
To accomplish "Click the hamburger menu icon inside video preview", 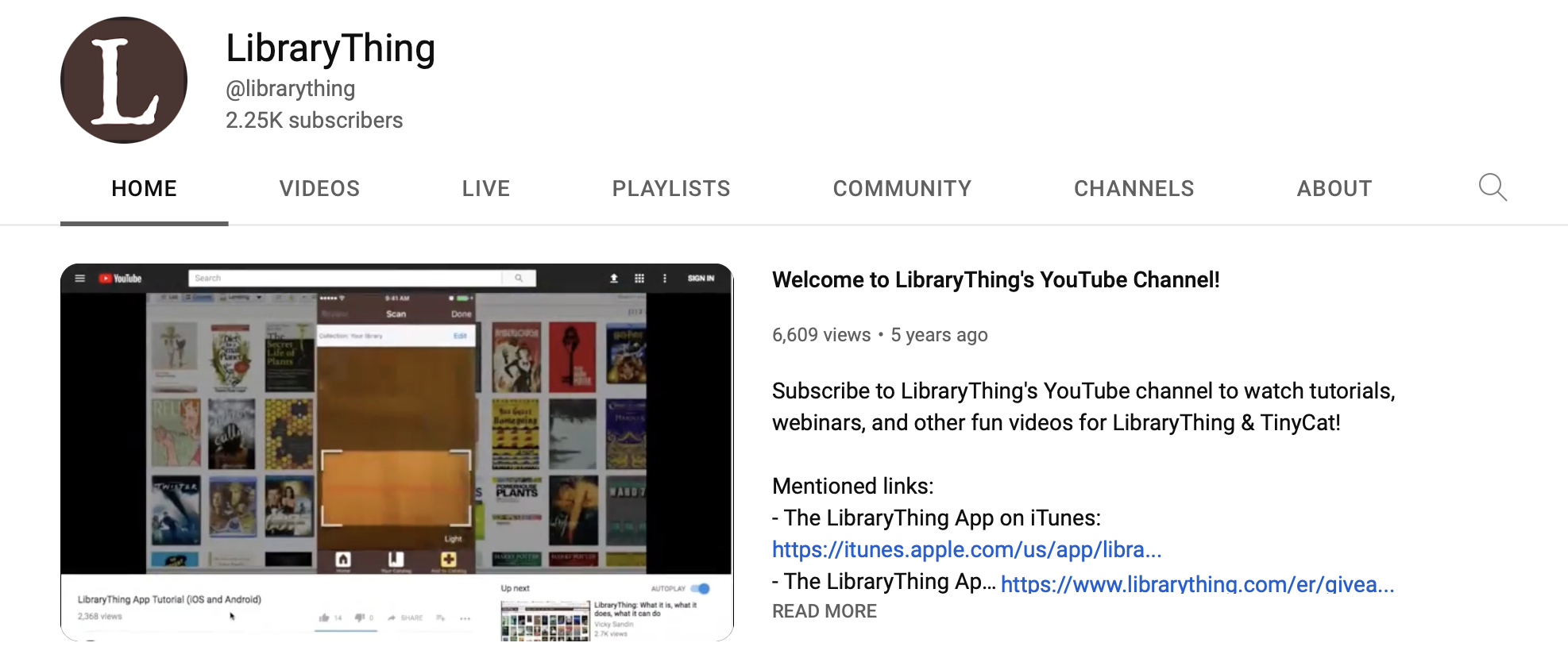I will coord(79,279).
